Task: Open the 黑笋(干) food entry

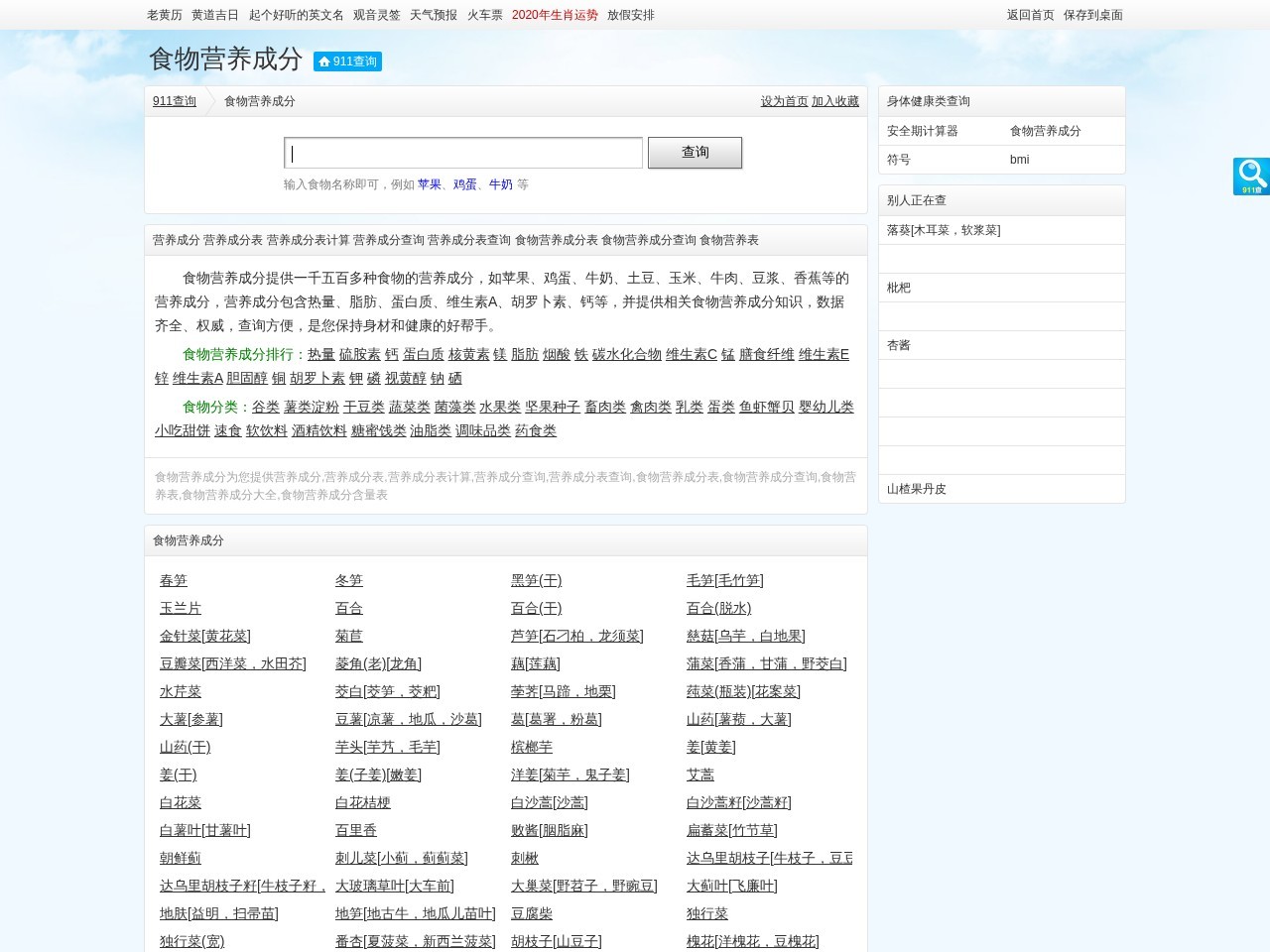Action: (537, 580)
